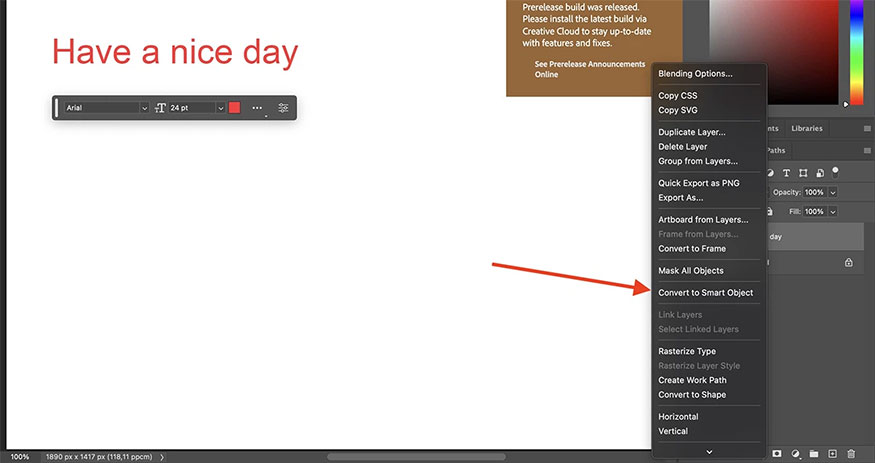Create a new group folder
Image resolution: width=875 pixels, height=463 pixels.
814,454
